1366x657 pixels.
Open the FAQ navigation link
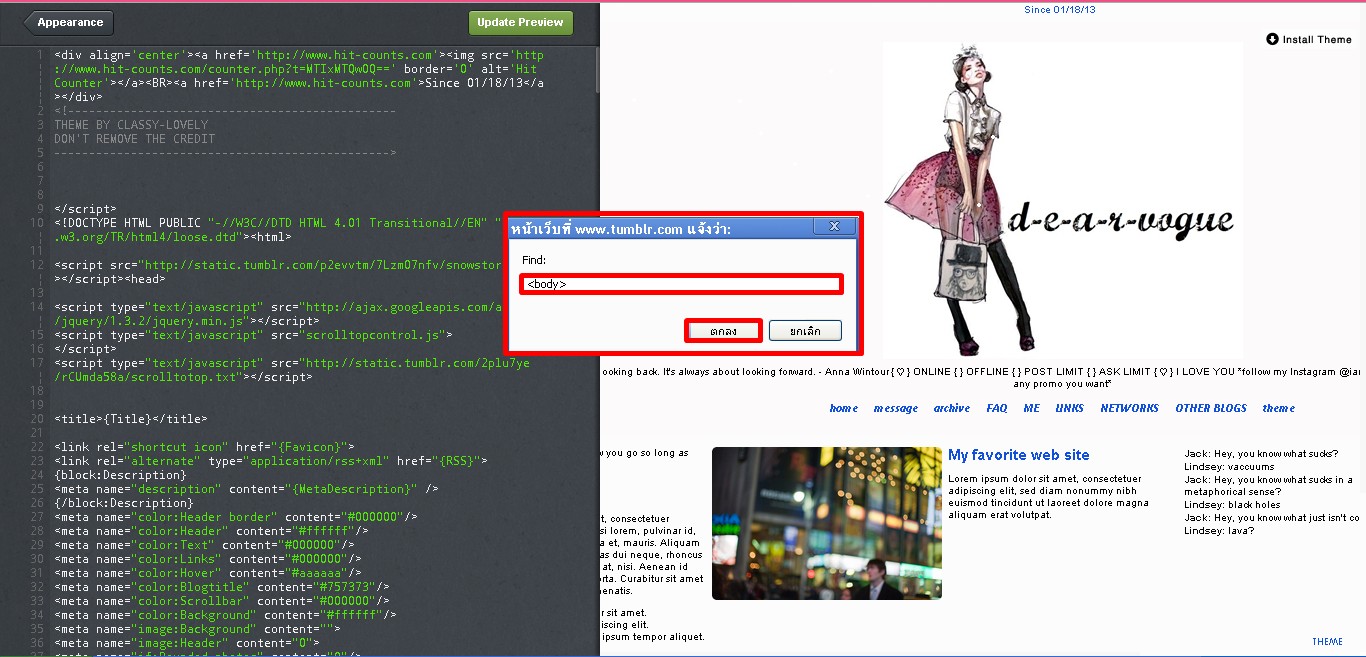pos(996,408)
